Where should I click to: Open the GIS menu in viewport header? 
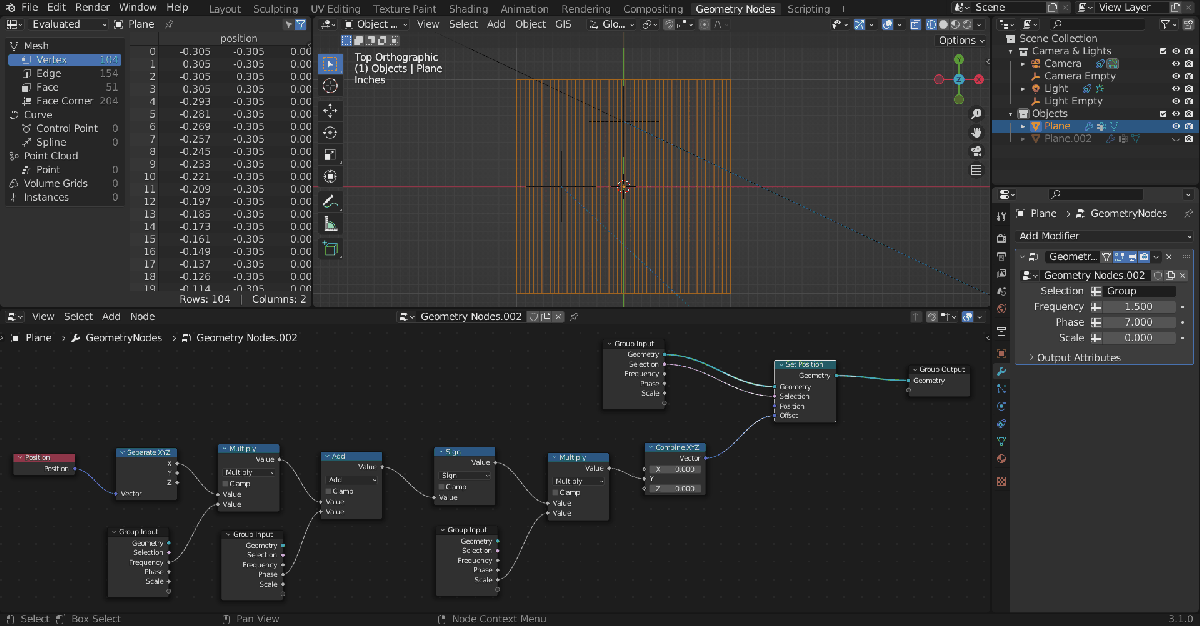coord(564,24)
